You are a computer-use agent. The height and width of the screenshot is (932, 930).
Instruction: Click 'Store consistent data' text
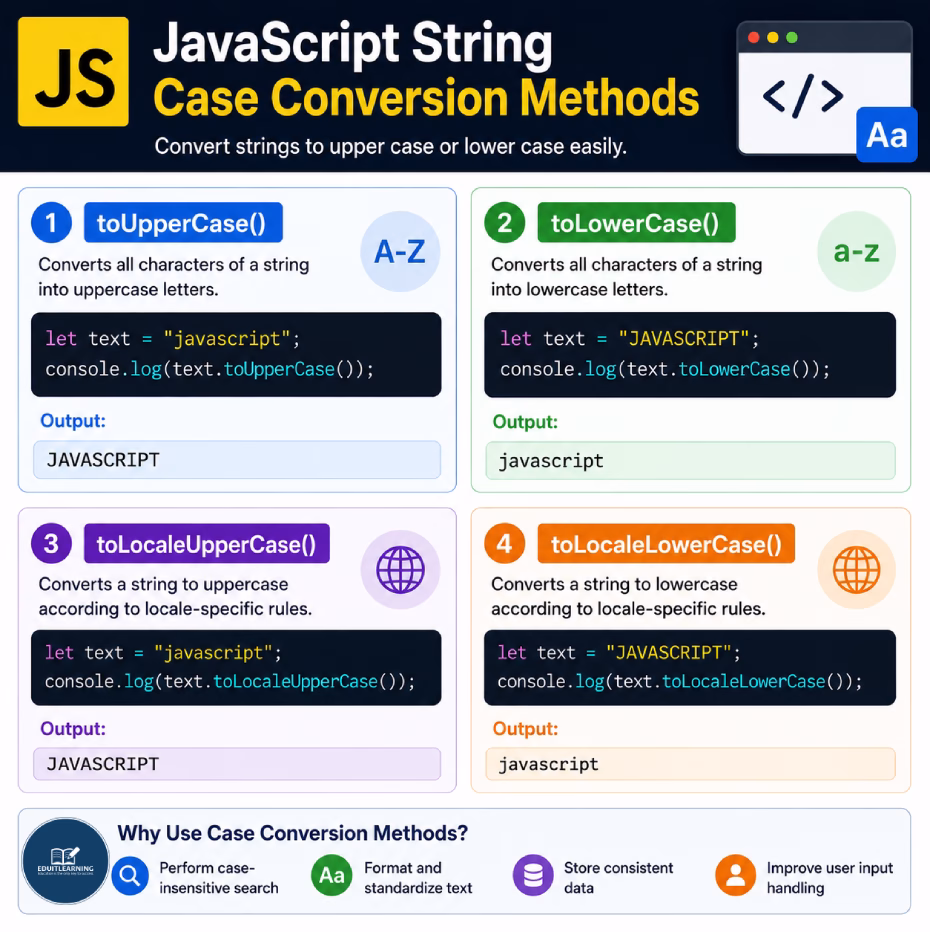click(x=618, y=877)
